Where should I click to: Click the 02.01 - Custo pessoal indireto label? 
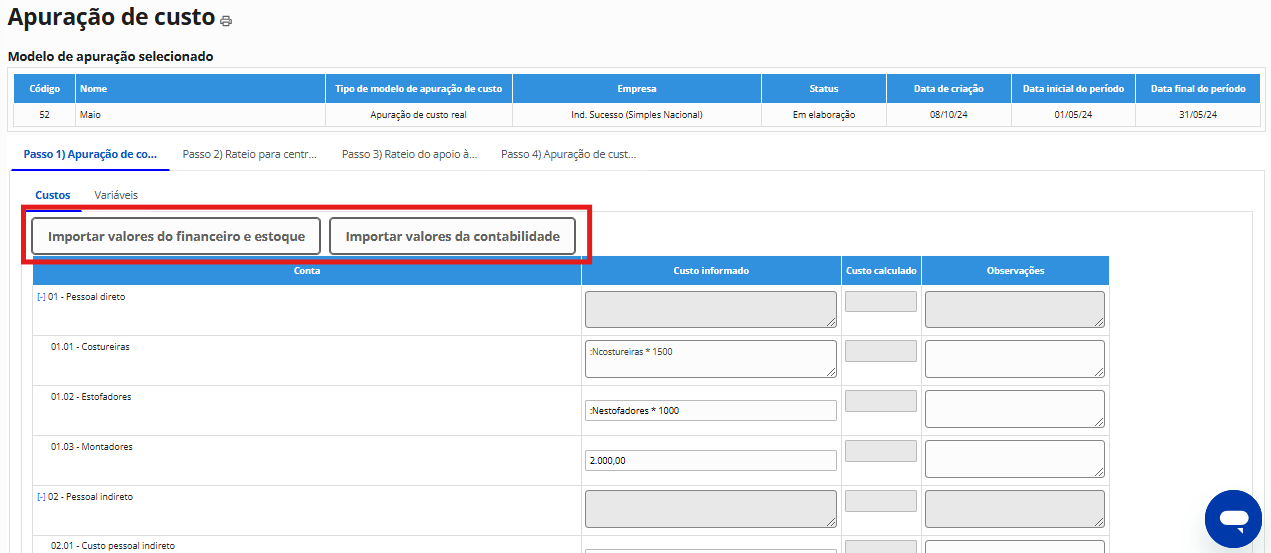113,546
